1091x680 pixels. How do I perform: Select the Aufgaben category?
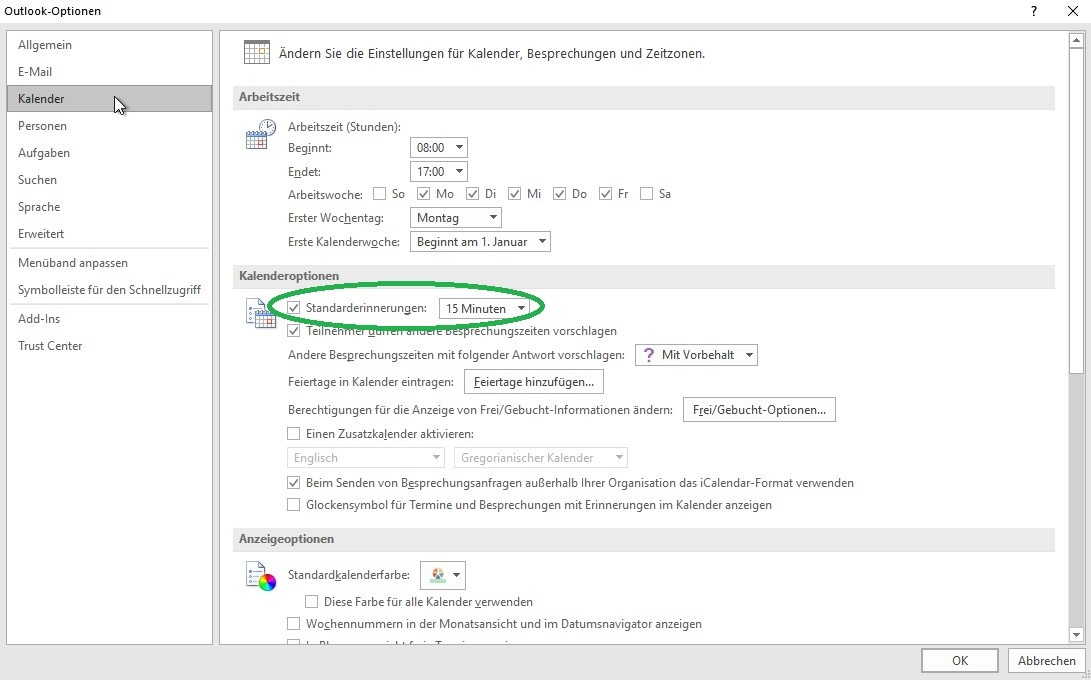click(x=109, y=153)
